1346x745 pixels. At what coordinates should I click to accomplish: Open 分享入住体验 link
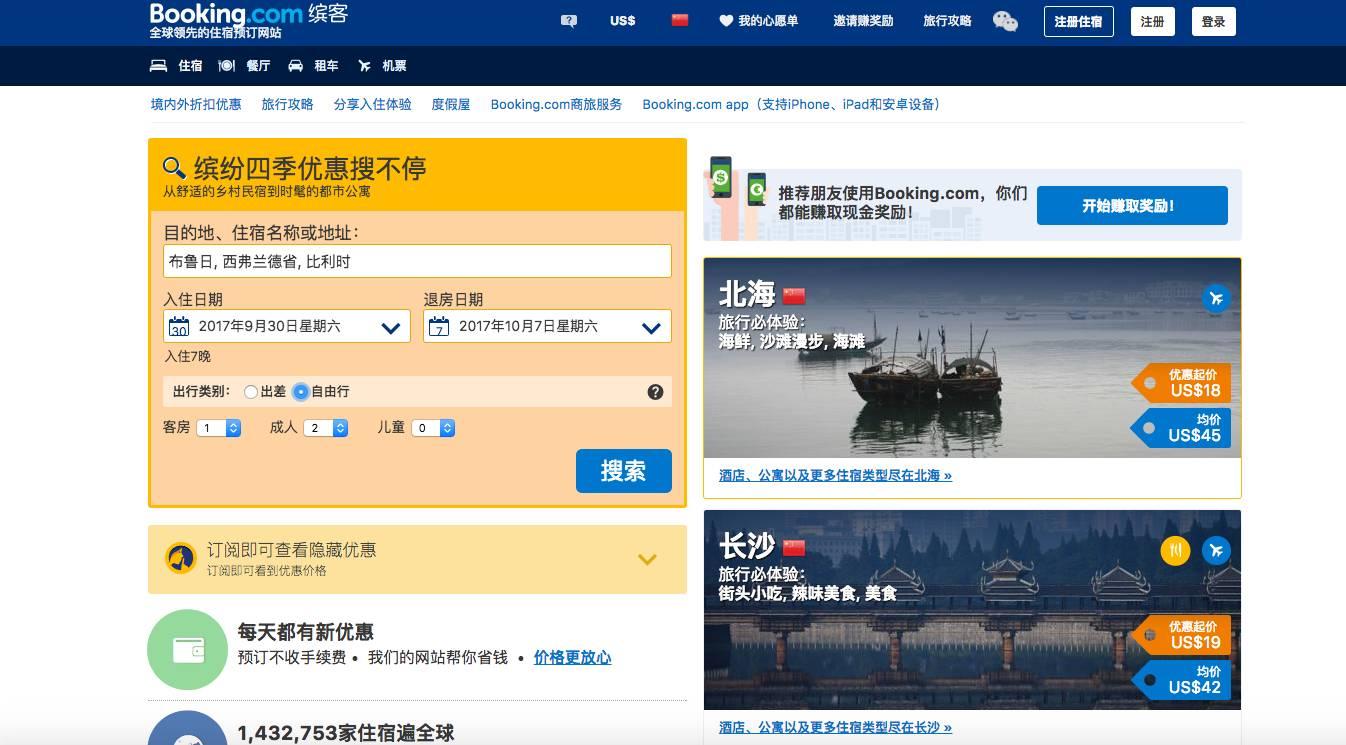(372, 104)
